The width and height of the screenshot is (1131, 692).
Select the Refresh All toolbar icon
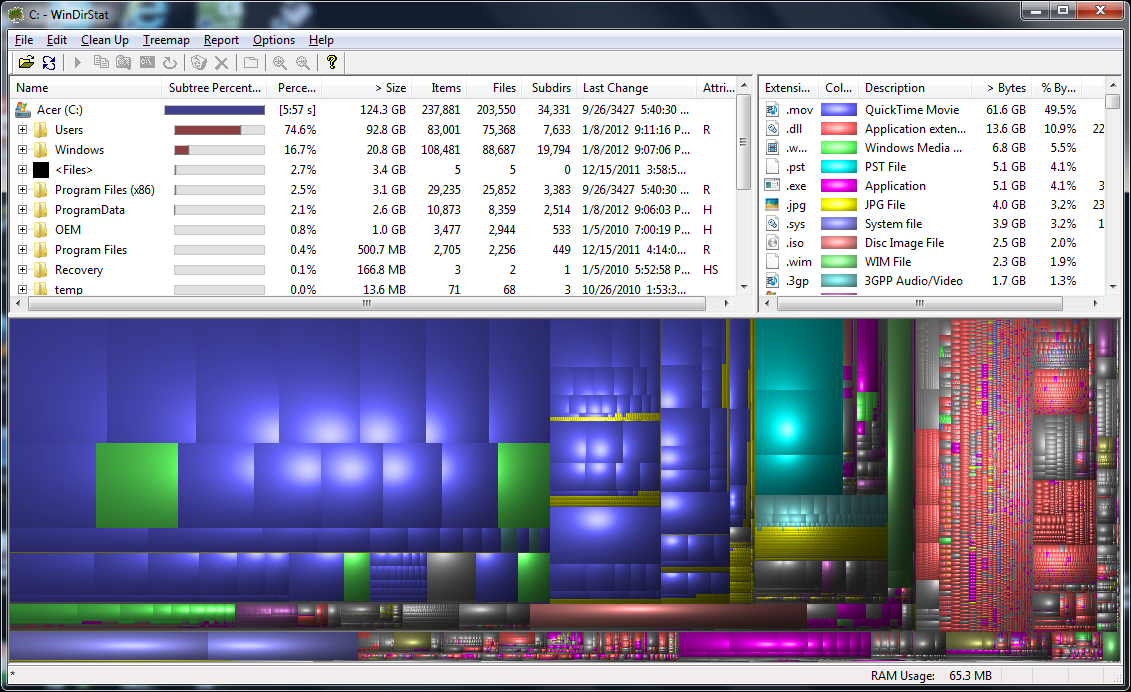point(49,62)
